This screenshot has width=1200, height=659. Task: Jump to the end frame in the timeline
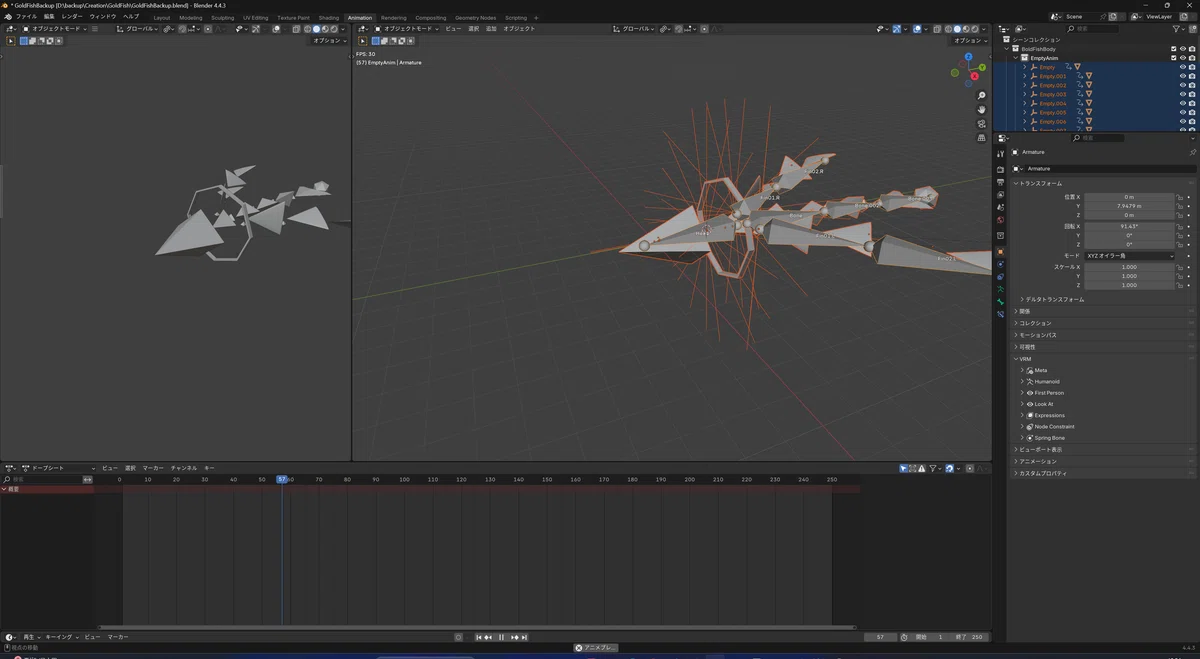(526, 637)
